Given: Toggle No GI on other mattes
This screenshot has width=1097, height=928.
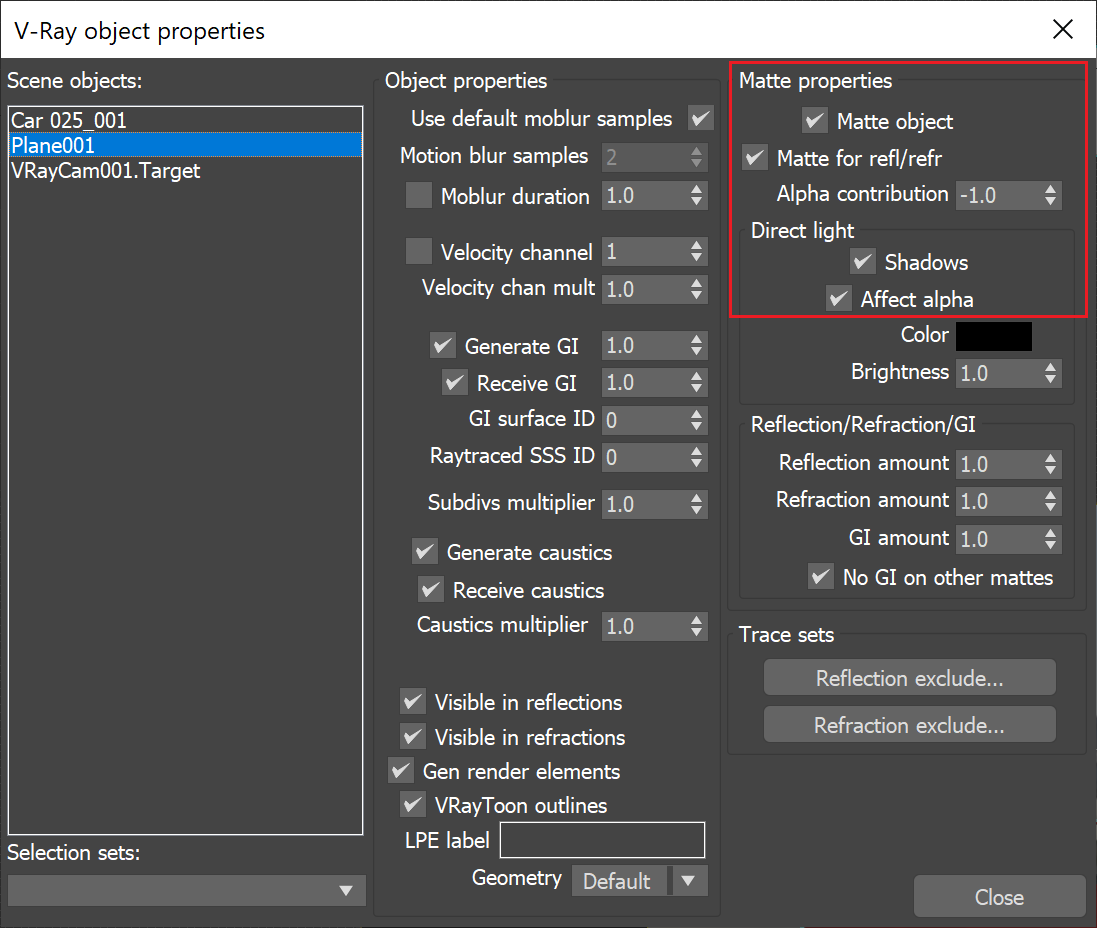Looking at the screenshot, I should (x=821, y=577).
